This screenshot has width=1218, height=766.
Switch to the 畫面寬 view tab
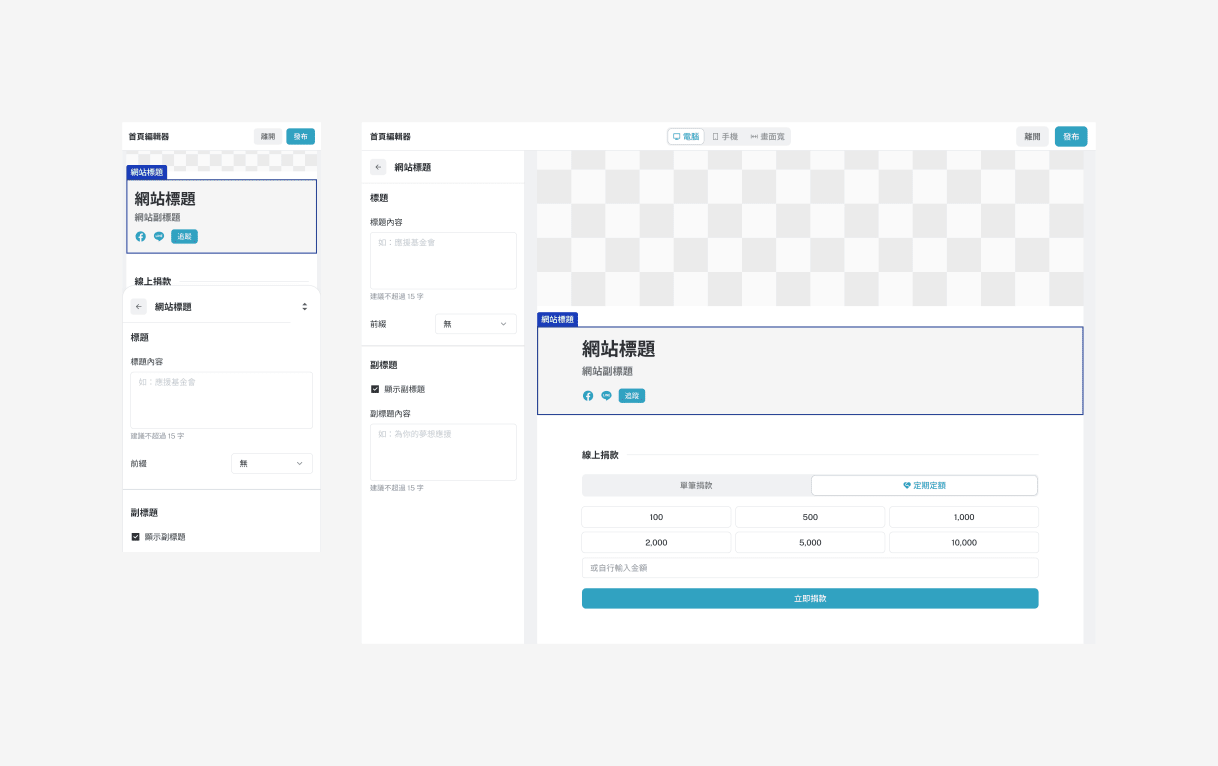point(768,137)
